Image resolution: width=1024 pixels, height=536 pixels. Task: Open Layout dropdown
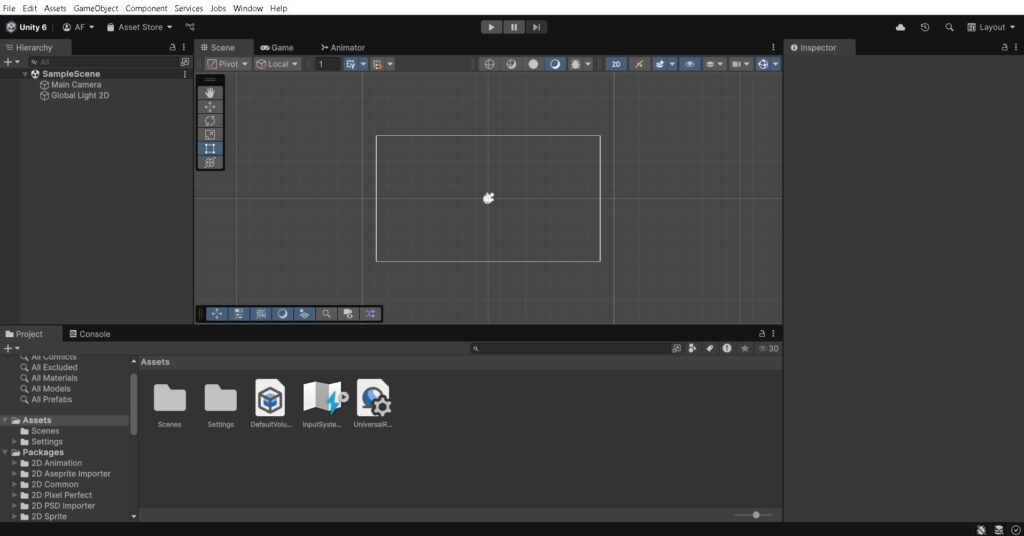(x=991, y=27)
